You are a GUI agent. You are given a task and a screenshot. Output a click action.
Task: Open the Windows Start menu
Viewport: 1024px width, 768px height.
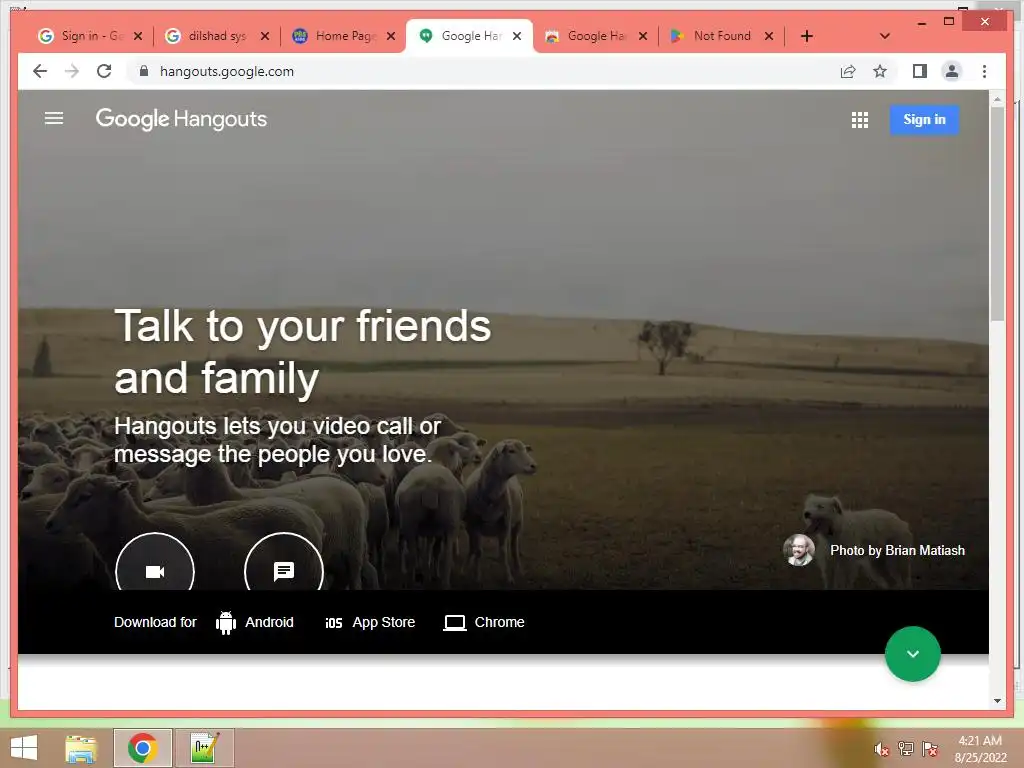coord(24,748)
